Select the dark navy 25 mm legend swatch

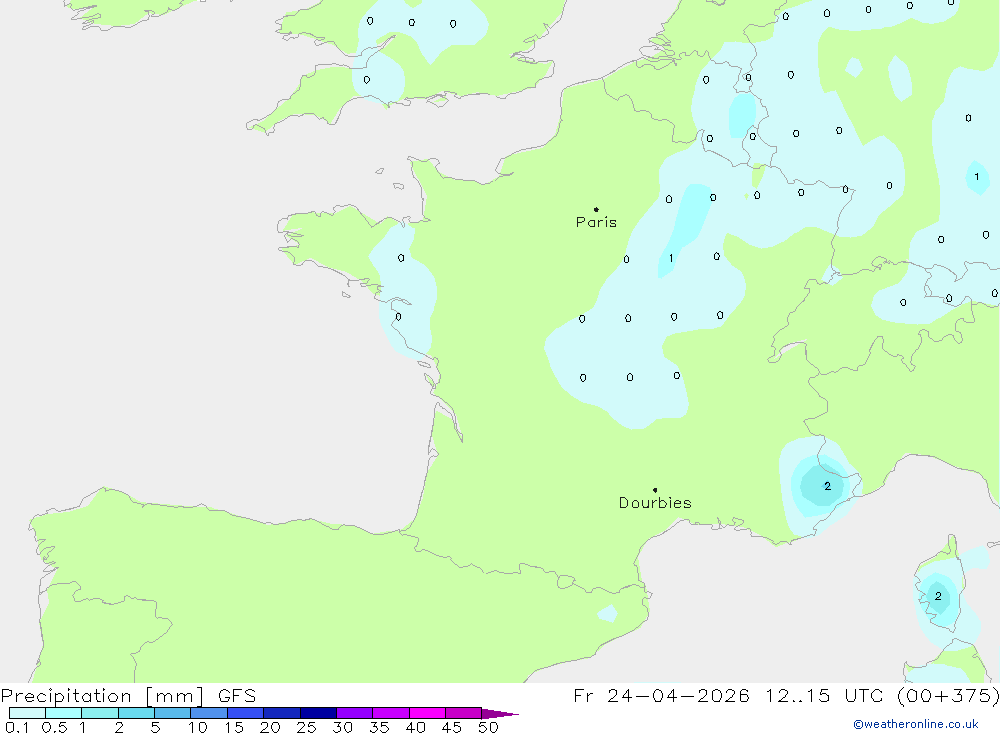pos(318,714)
